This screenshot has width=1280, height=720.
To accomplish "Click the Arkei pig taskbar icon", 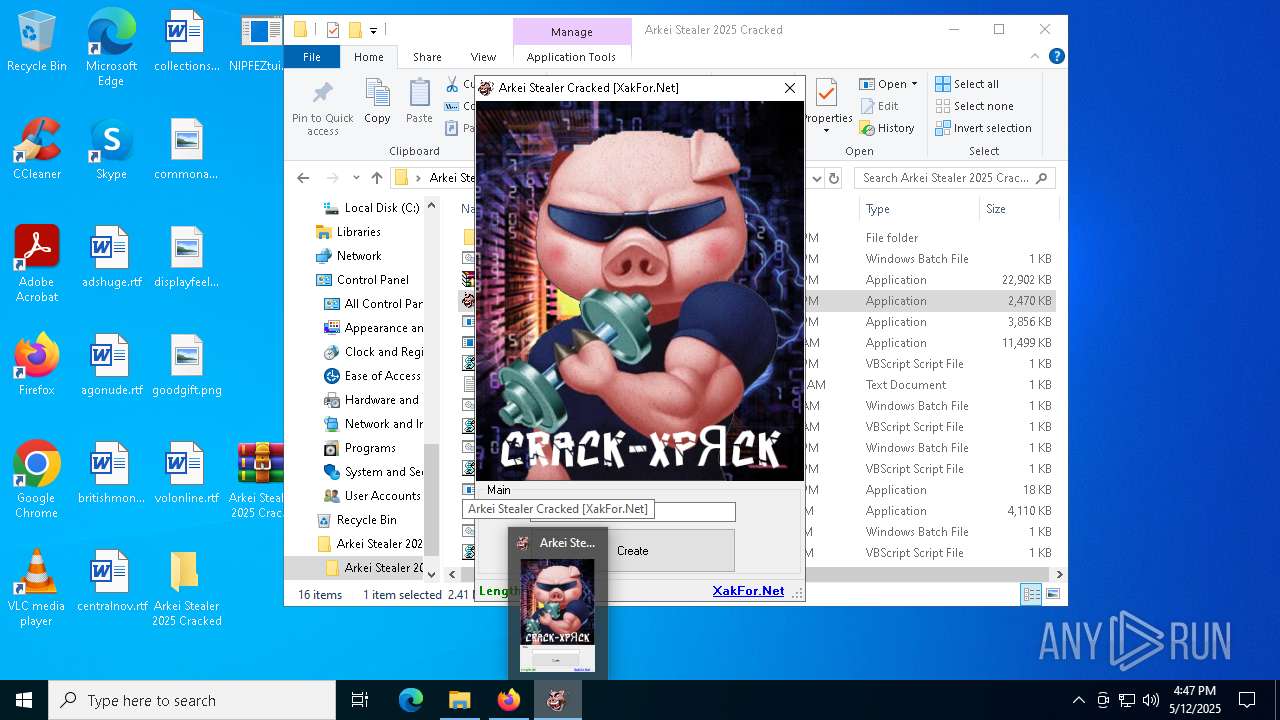I will click(557, 700).
